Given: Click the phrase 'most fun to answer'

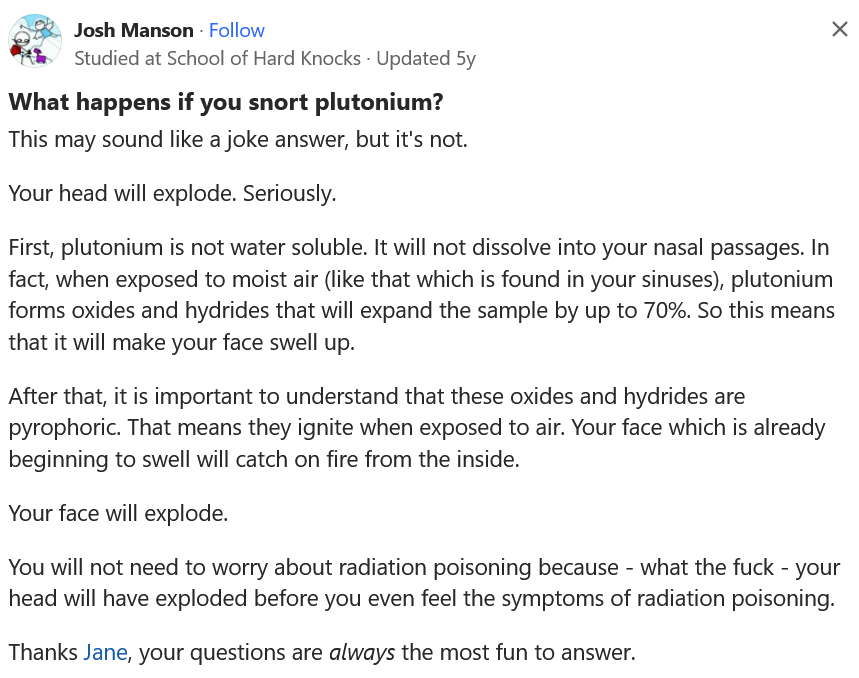Looking at the screenshot, I should [537, 652].
